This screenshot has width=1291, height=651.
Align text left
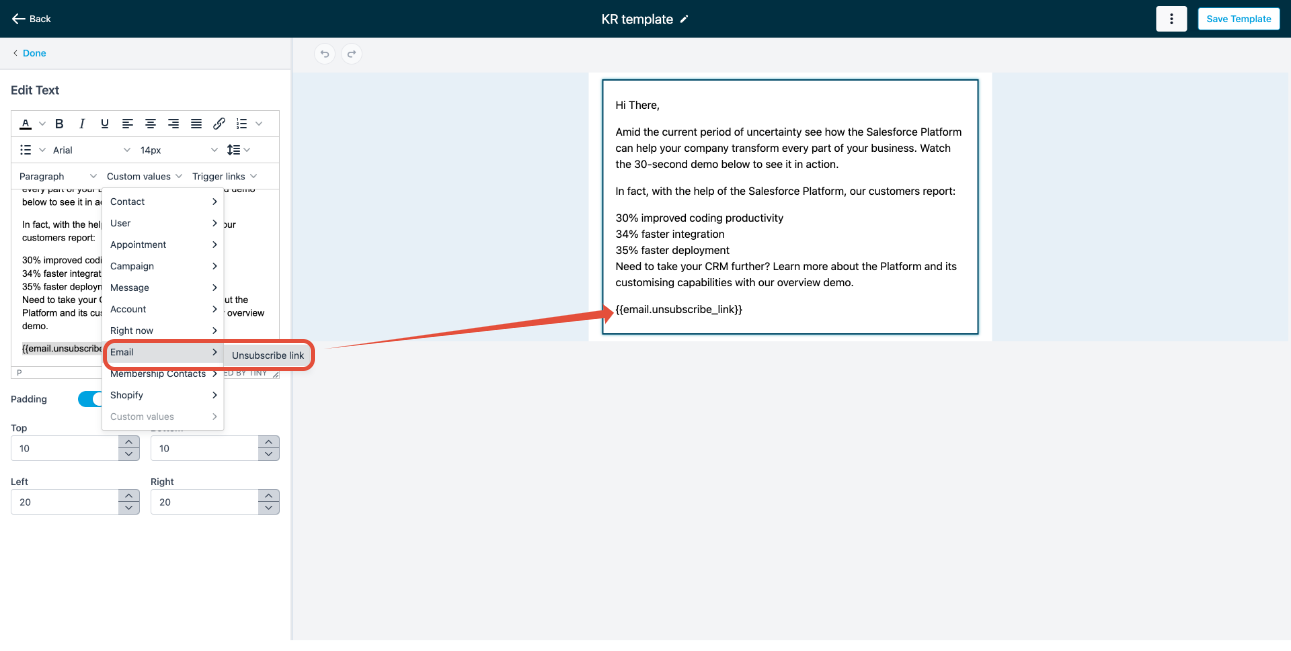[128, 124]
